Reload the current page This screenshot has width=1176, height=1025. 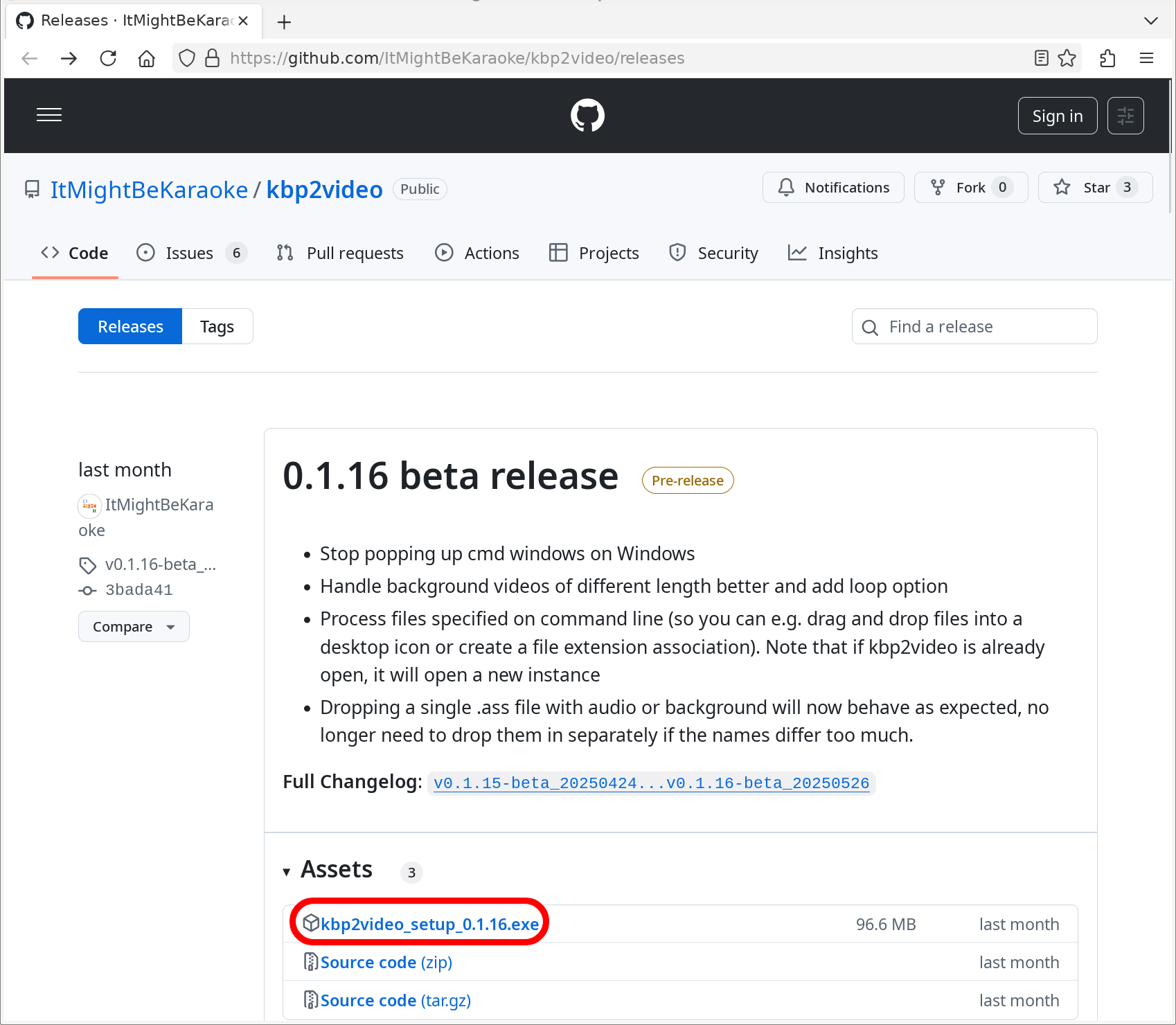click(x=108, y=58)
